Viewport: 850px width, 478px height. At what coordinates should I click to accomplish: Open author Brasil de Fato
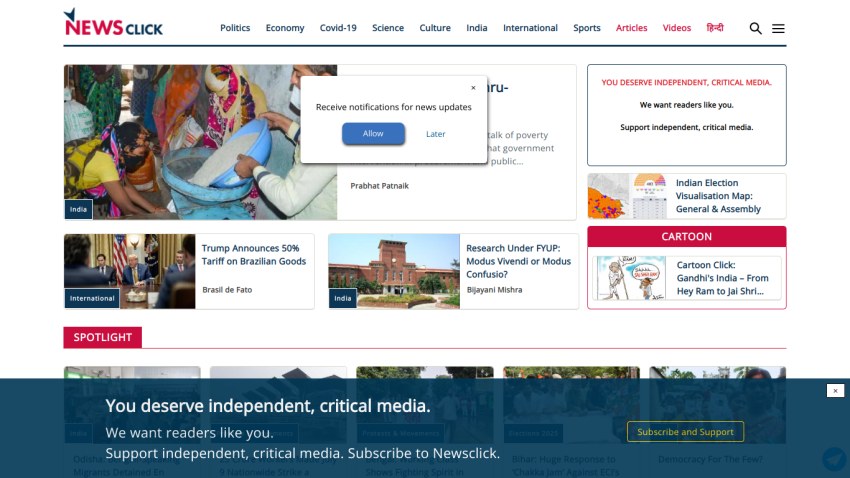[227, 290]
